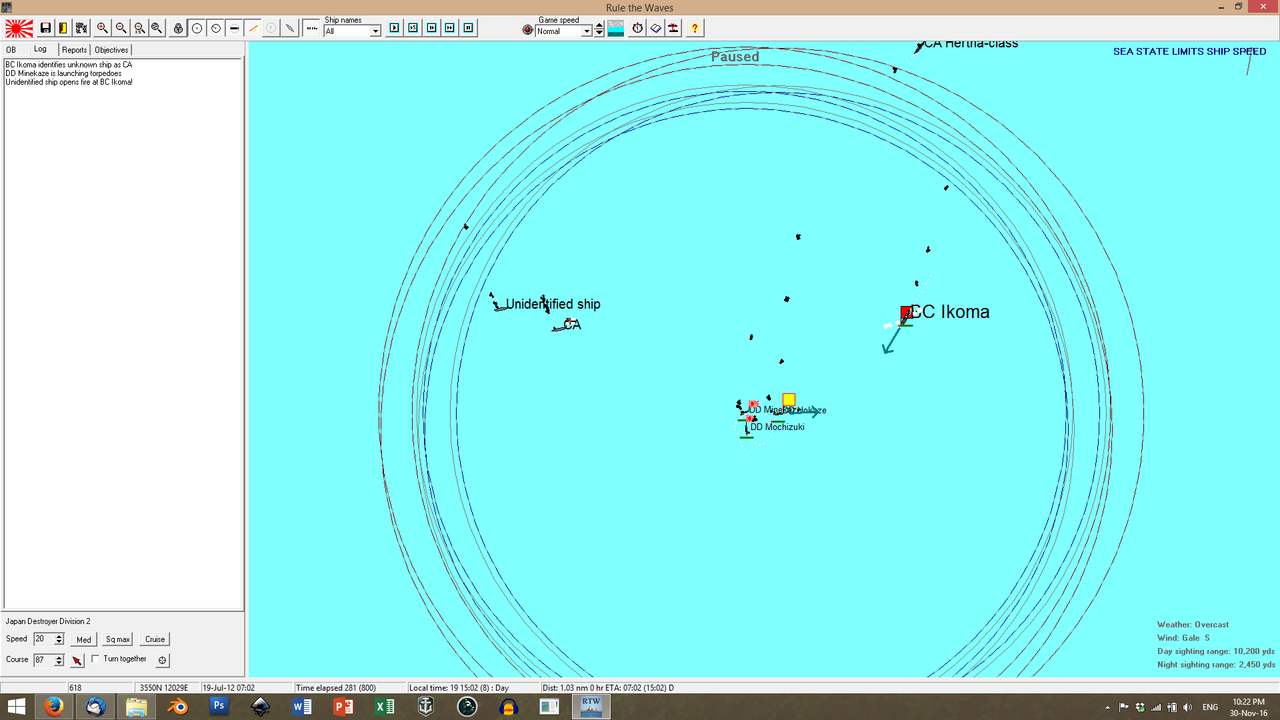
Task: Click the Unidentified ship label on map
Action: (553, 304)
